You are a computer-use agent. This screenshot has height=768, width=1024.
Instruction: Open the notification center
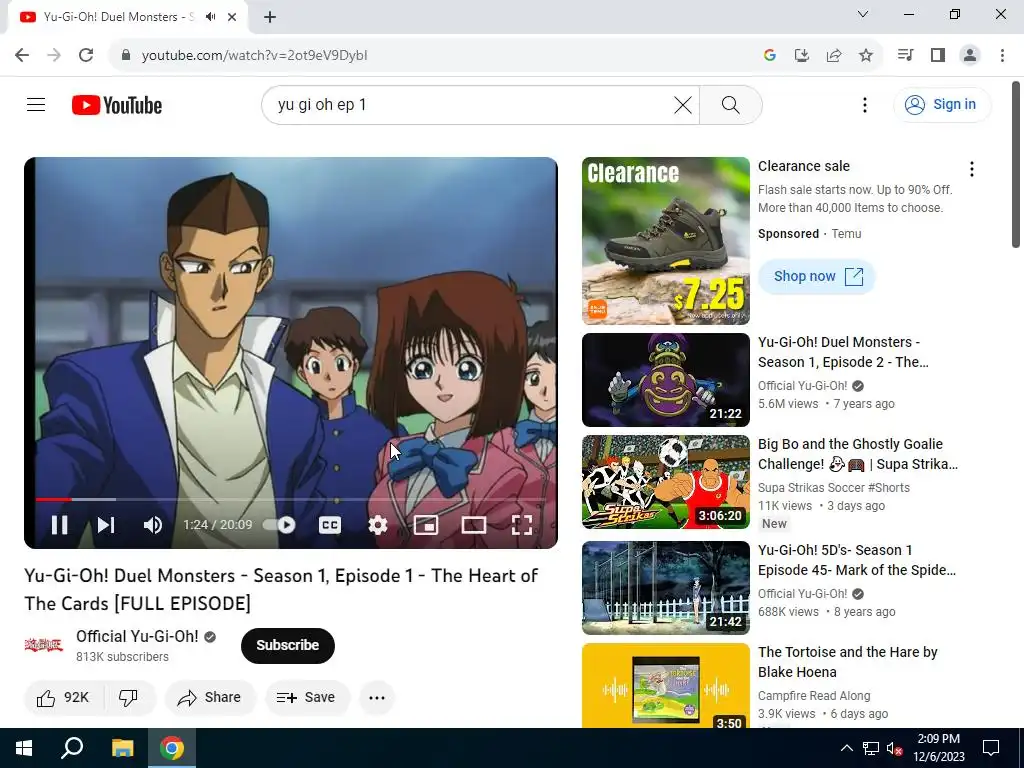coord(991,748)
